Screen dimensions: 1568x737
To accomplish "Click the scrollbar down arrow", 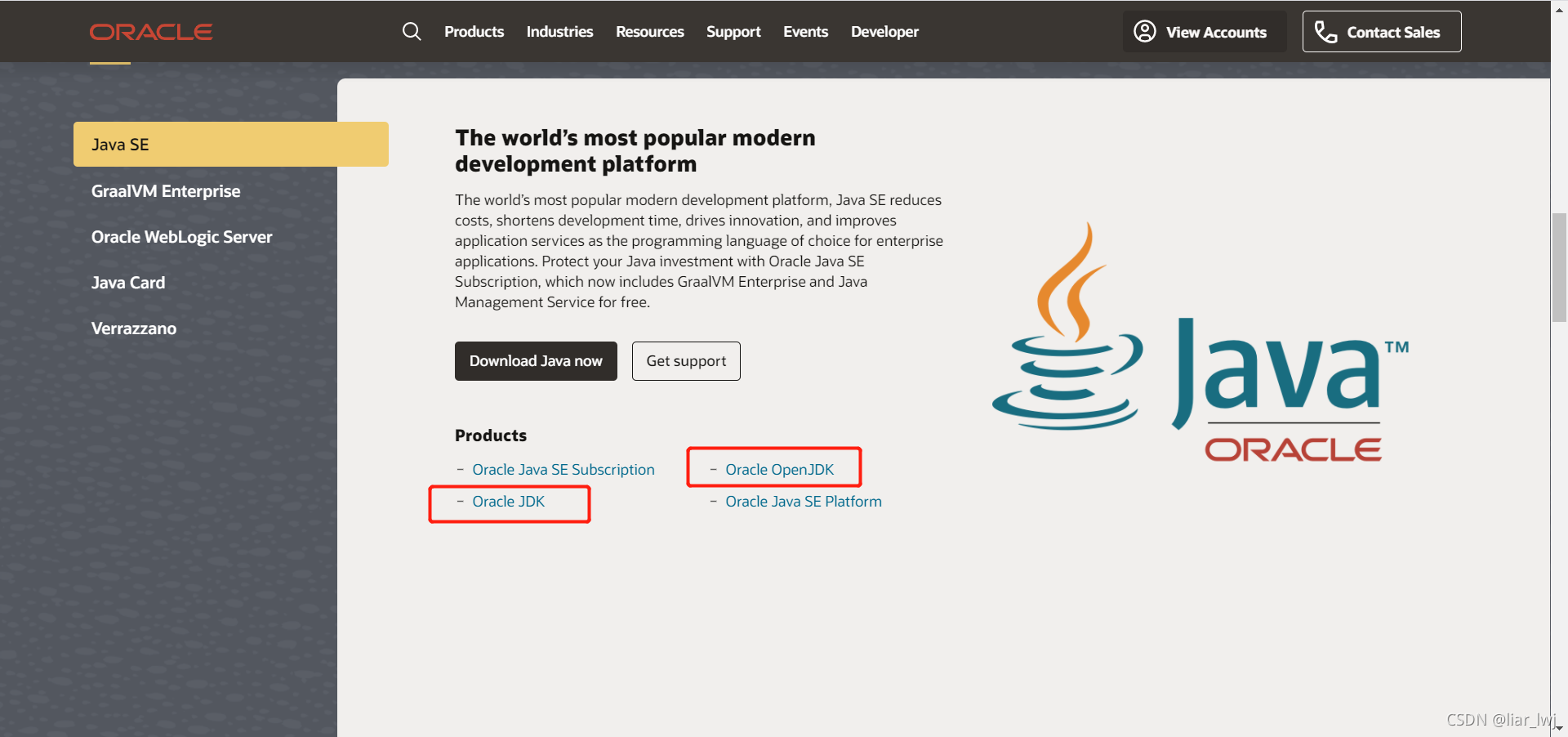I will click(1559, 728).
